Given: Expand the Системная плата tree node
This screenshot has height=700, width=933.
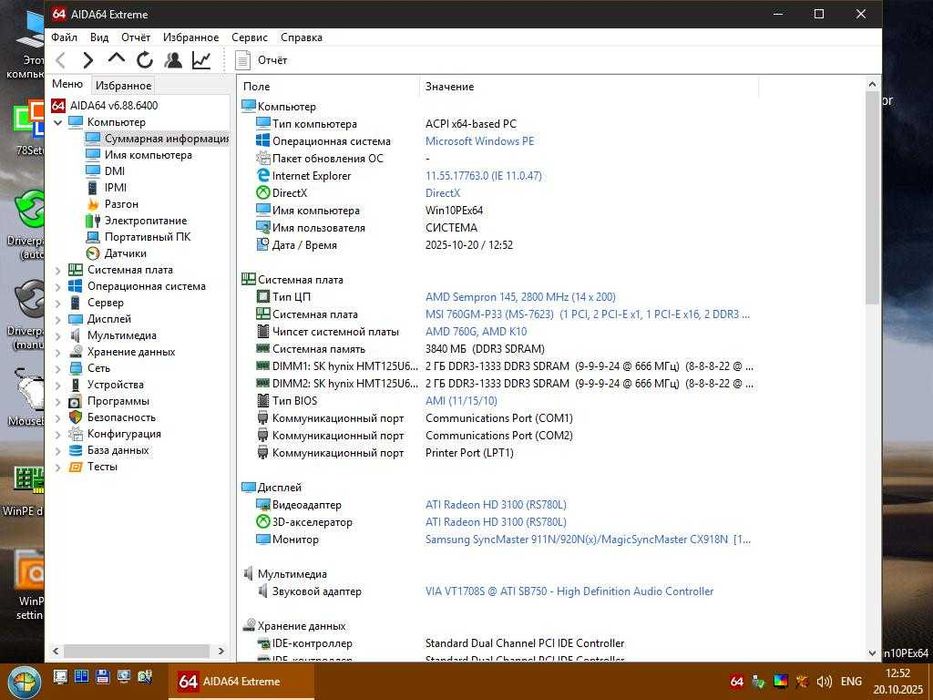Looking at the screenshot, I should click(x=58, y=270).
